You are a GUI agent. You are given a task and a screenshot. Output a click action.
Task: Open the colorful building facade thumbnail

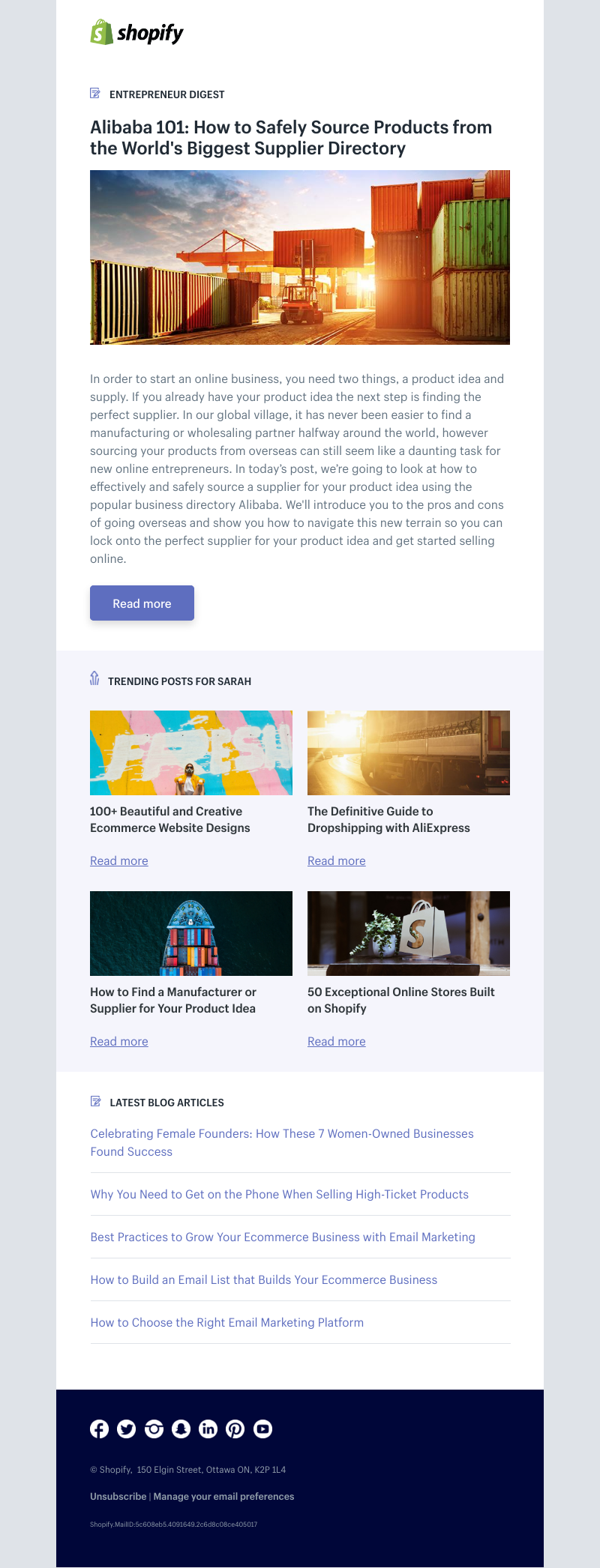pyautogui.click(x=191, y=933)
